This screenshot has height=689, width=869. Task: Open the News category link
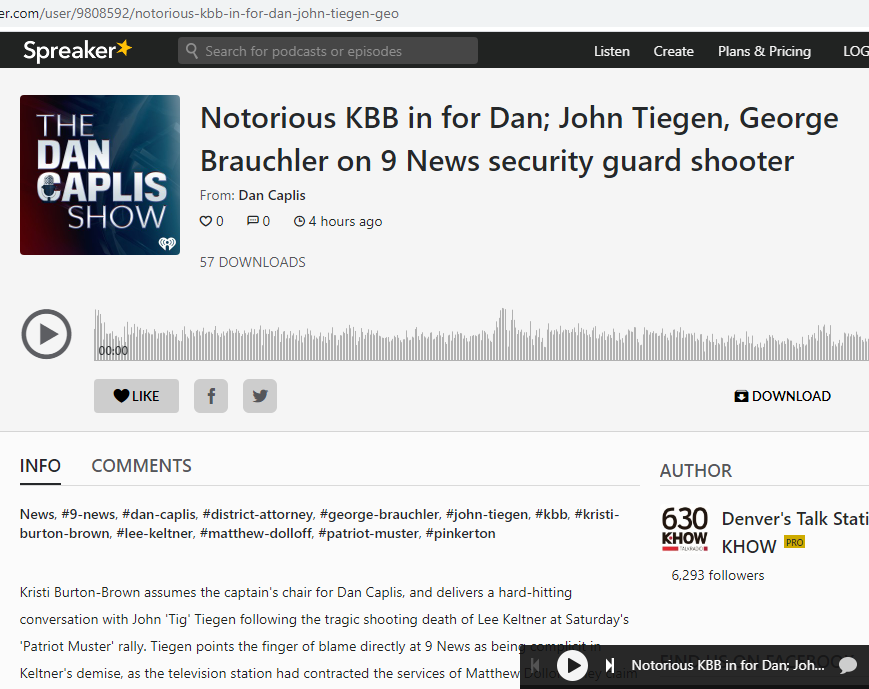pyautogui.click(x=37, y=514)
